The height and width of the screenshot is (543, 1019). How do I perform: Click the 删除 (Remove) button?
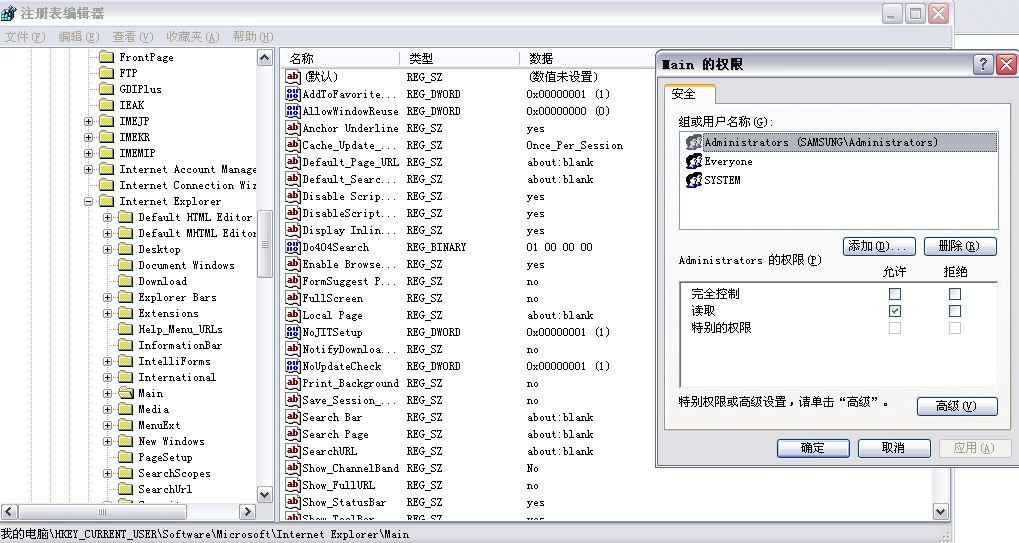(960, 246)
